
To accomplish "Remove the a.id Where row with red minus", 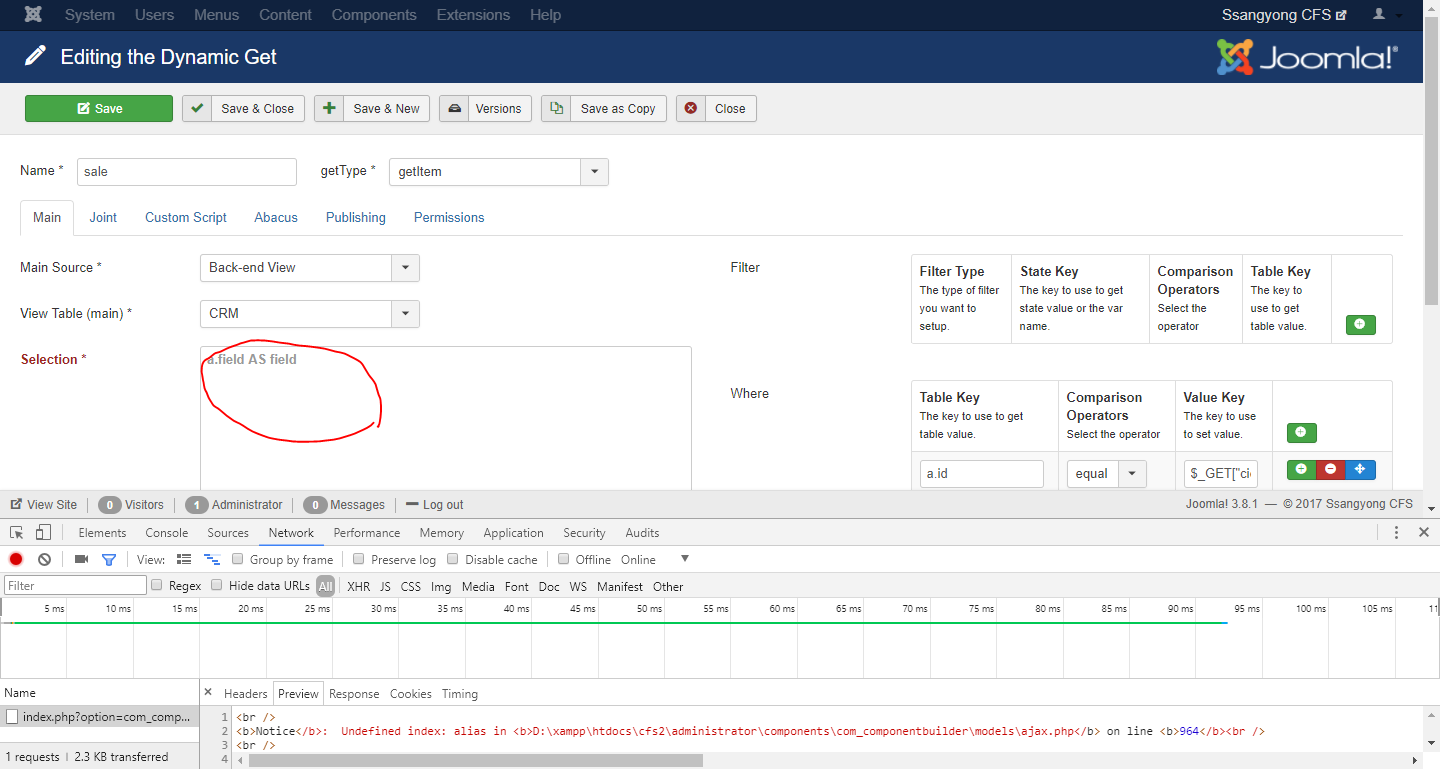I will [1331, 470].
